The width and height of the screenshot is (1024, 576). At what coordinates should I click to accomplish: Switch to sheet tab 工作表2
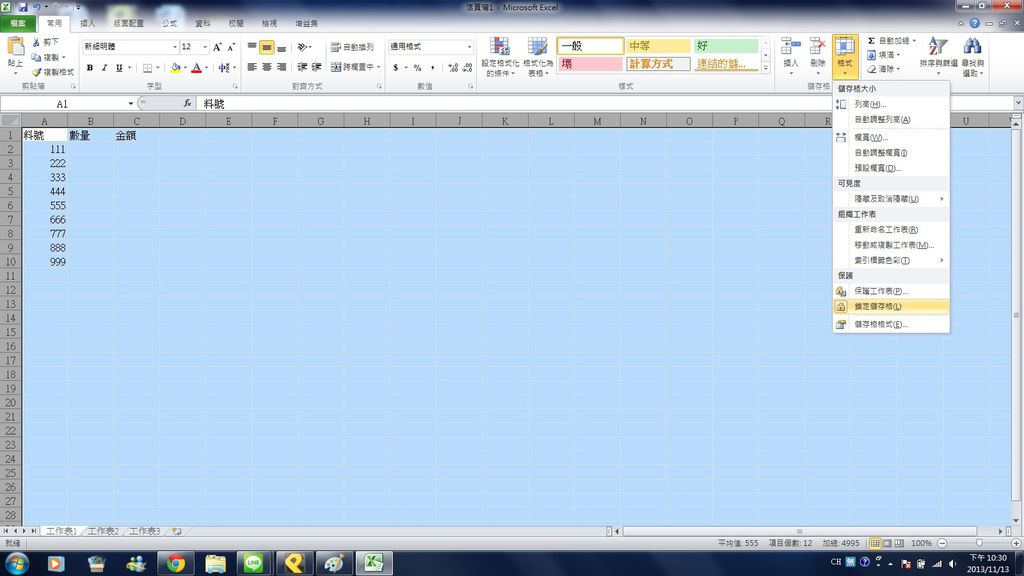coord(103,532)
